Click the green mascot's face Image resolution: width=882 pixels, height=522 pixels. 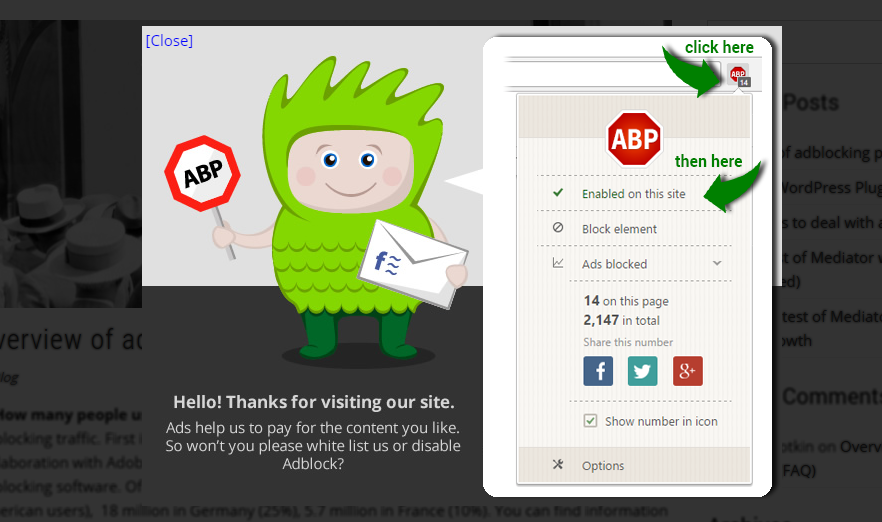coord(350,170)
